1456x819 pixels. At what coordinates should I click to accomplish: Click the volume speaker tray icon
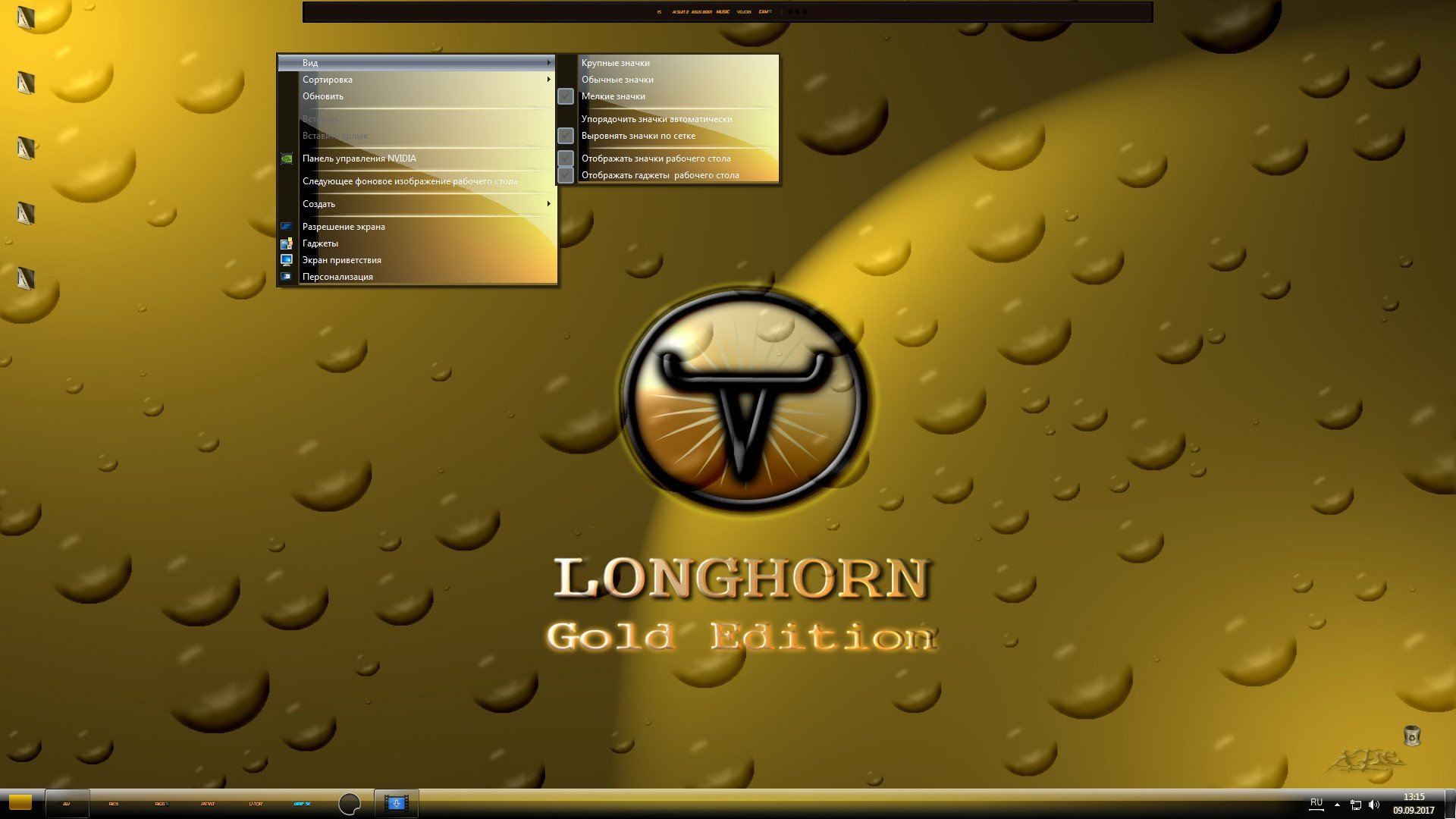pos(1374,805)
